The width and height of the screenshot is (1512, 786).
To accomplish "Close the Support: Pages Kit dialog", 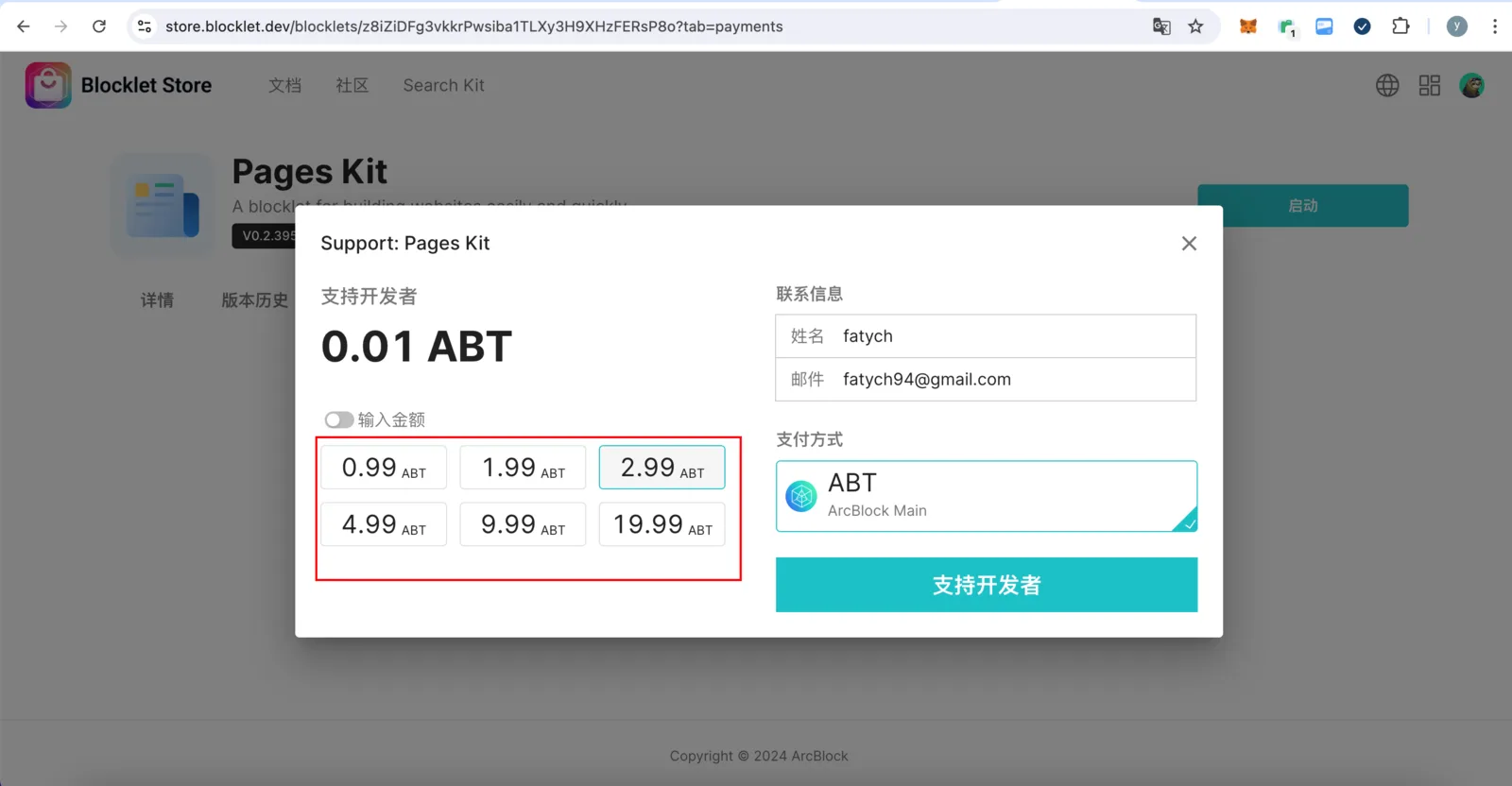I will [x=1189, y=244].
